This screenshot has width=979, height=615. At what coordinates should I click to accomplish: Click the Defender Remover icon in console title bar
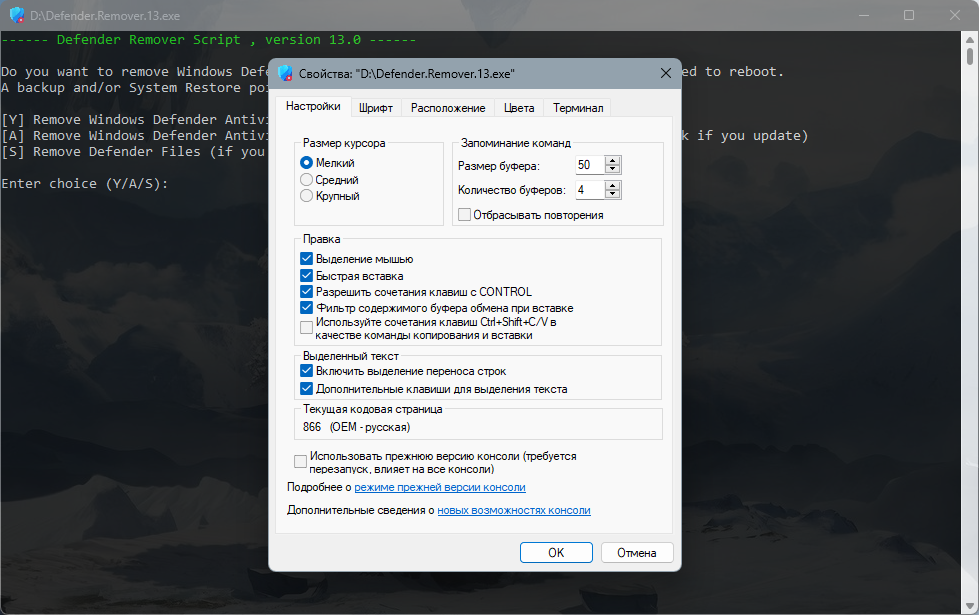(x=17, y=15)
